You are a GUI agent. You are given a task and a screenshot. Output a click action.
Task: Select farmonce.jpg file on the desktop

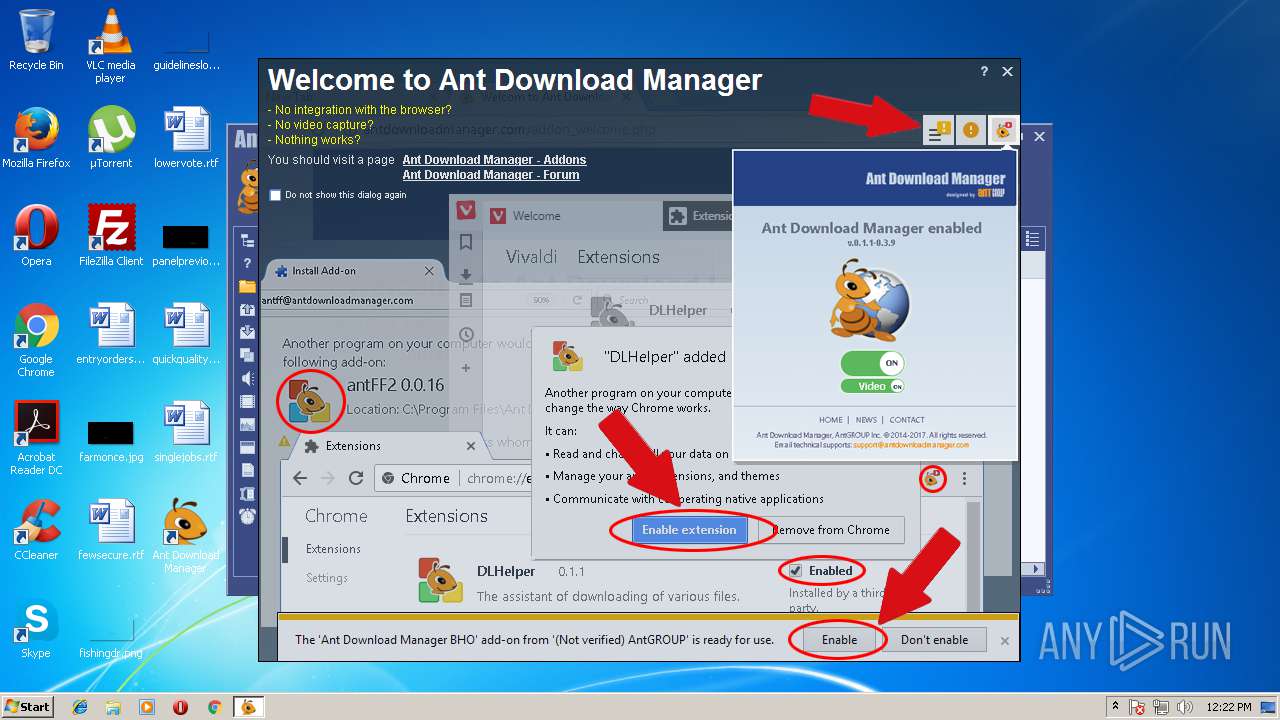110,440
